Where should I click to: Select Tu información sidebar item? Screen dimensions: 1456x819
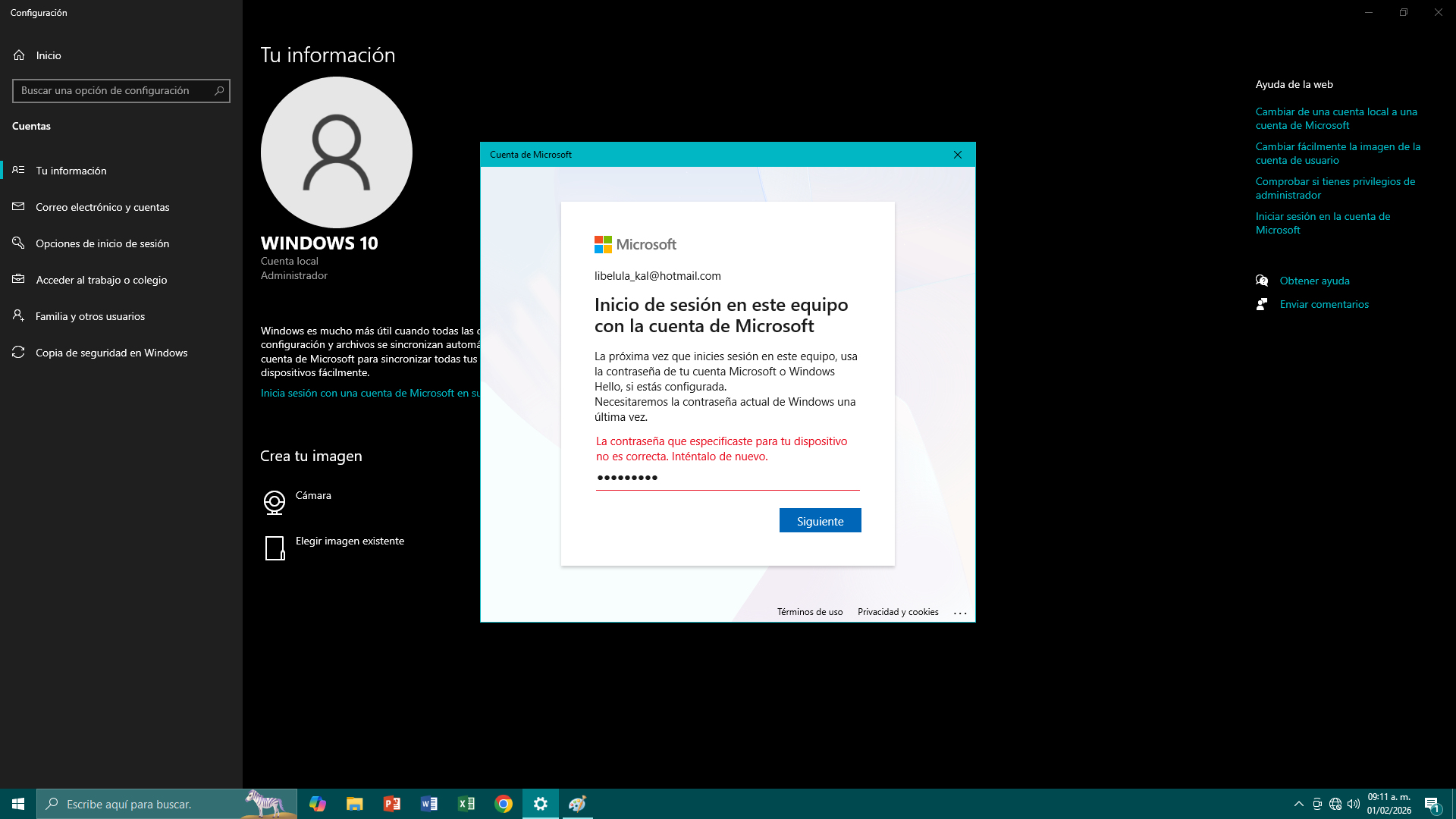pos(121,171)
